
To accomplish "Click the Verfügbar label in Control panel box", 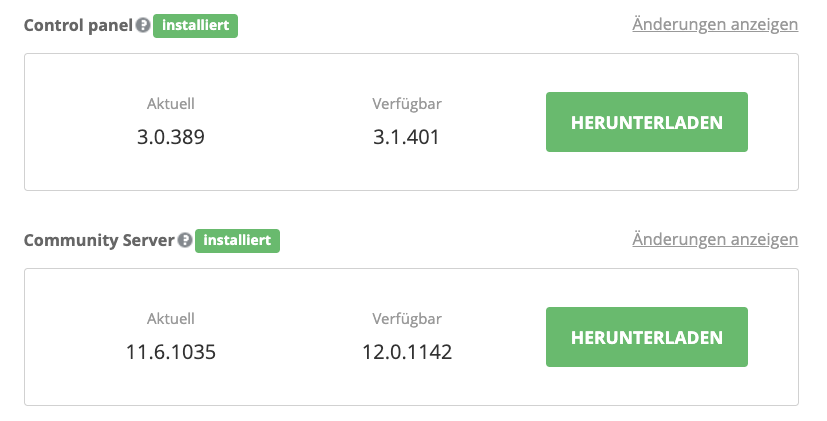I will pyautogui.click(x=407, y=104).
